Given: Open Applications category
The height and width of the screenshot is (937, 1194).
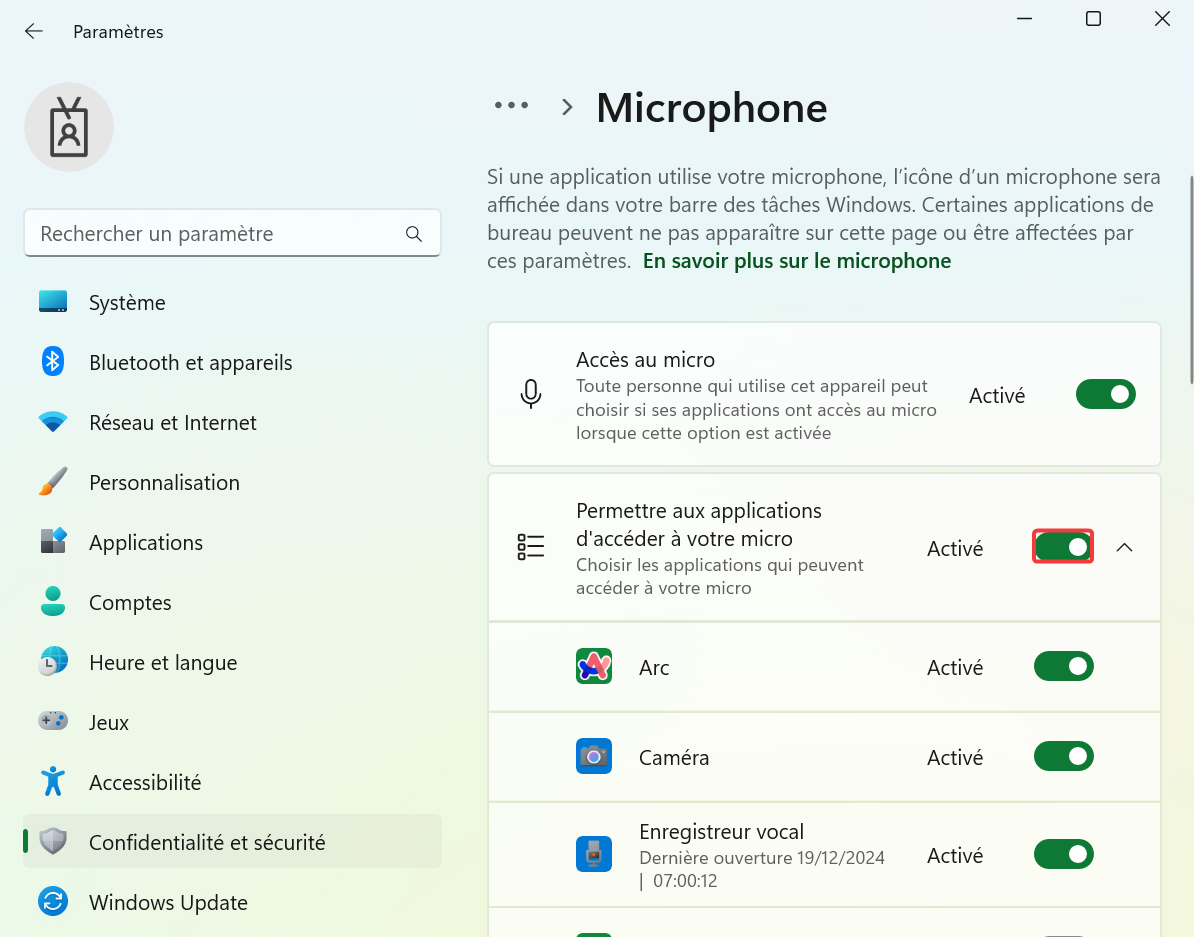Looking at the screenshot, I should (x=232, y=542).
